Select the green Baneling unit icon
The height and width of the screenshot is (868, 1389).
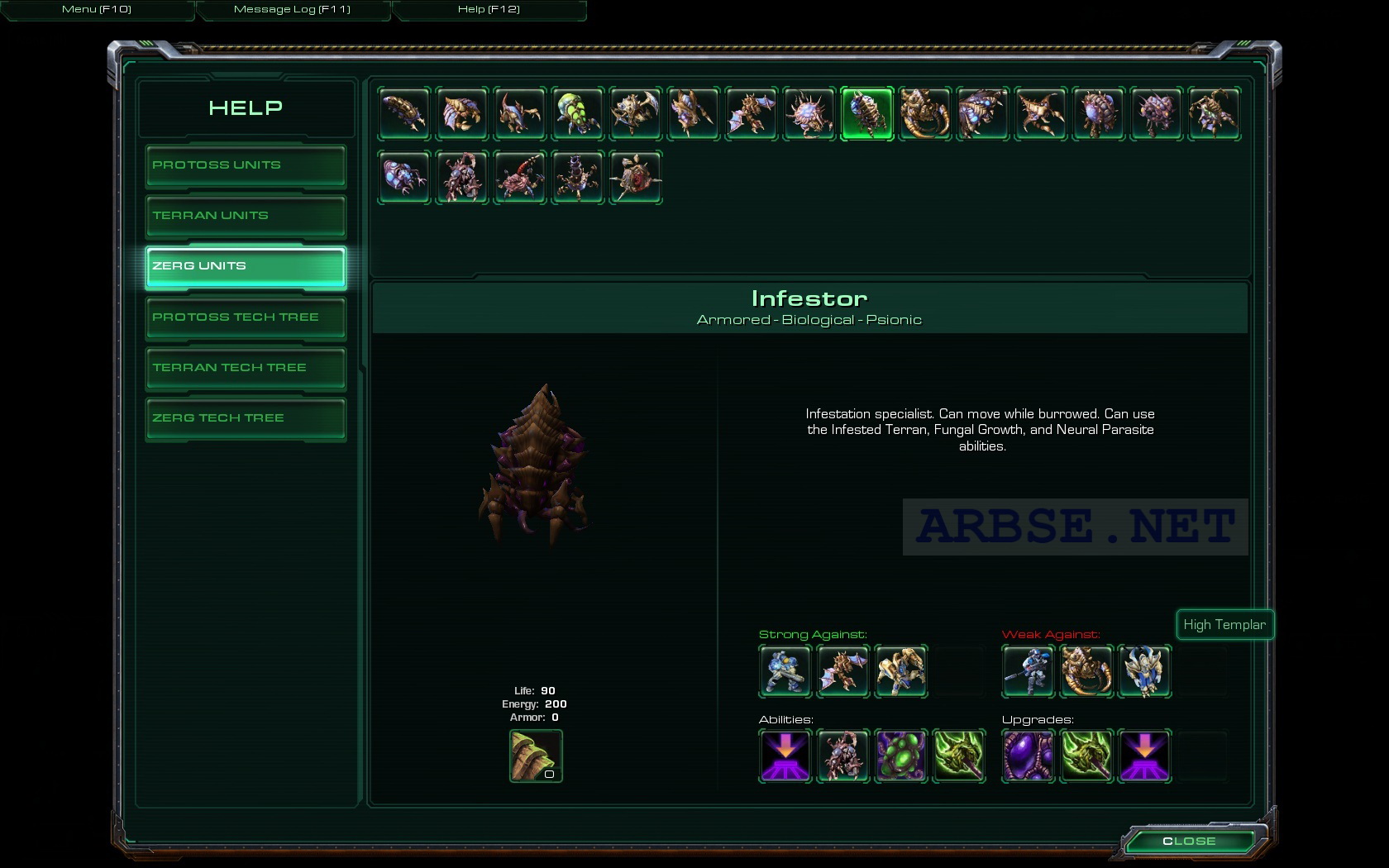click(x=578, y=113)
